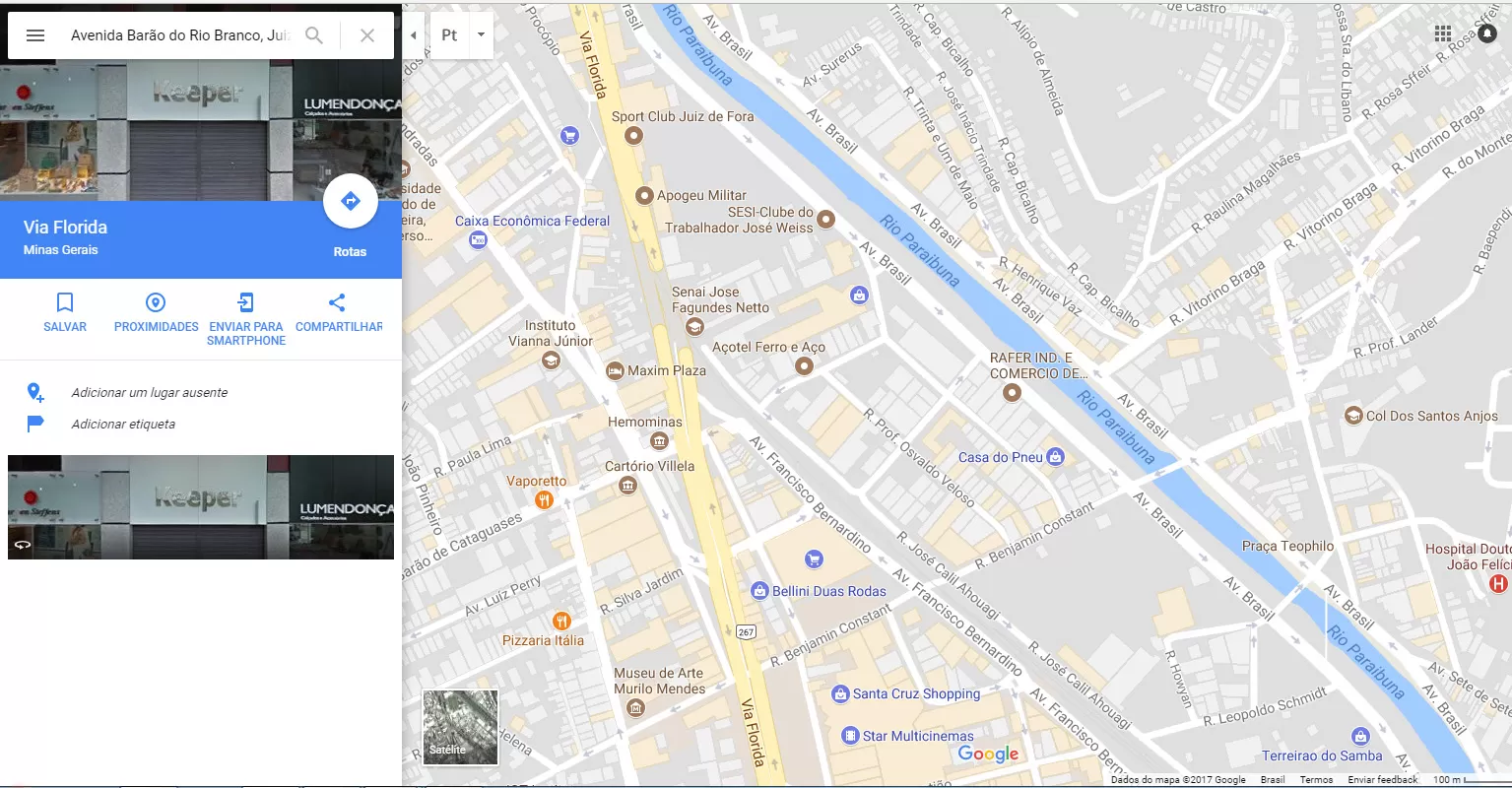Open the Termos link in footer
1512x788 pixels.
point(1316,779)
